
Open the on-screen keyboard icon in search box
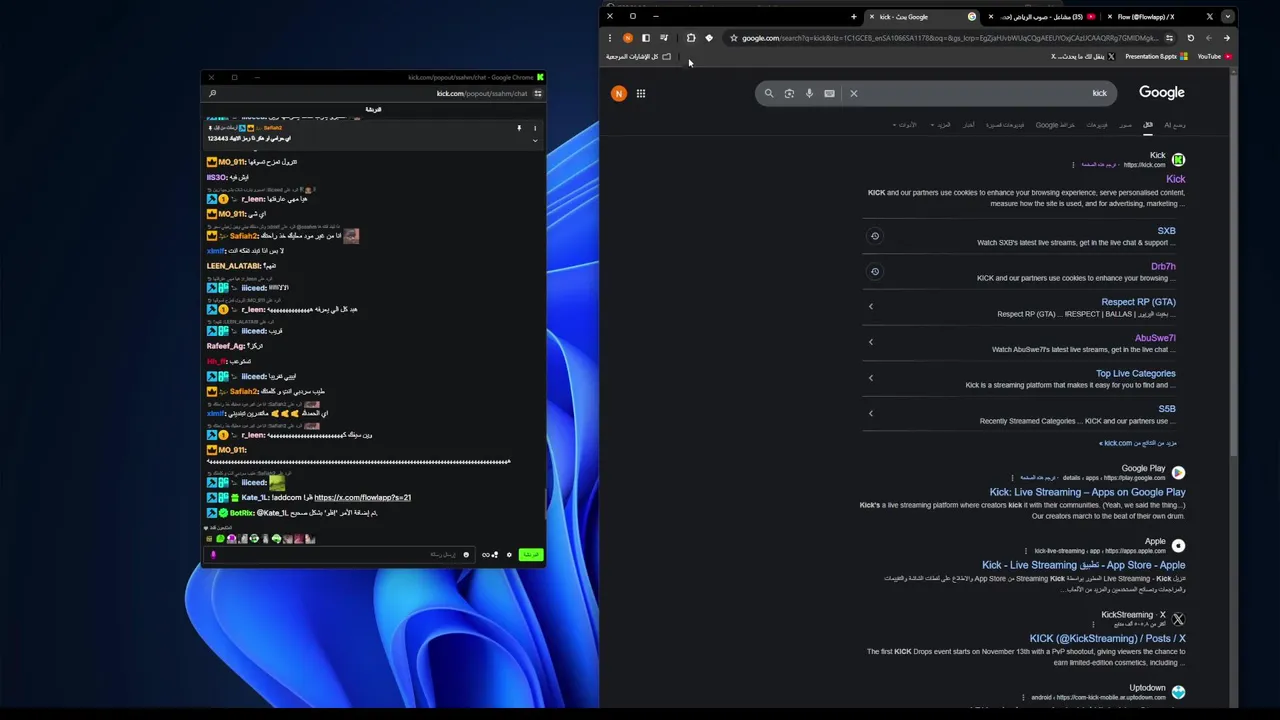coord(829,93)
